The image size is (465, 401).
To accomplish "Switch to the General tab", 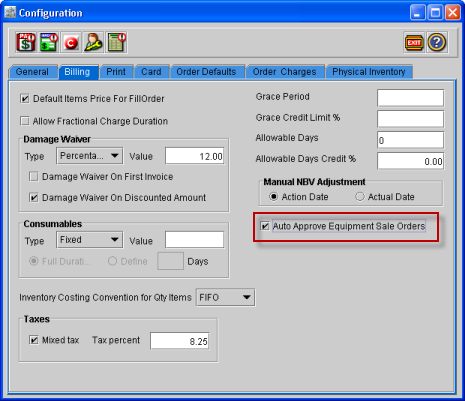I will click(x=32, y=72).
